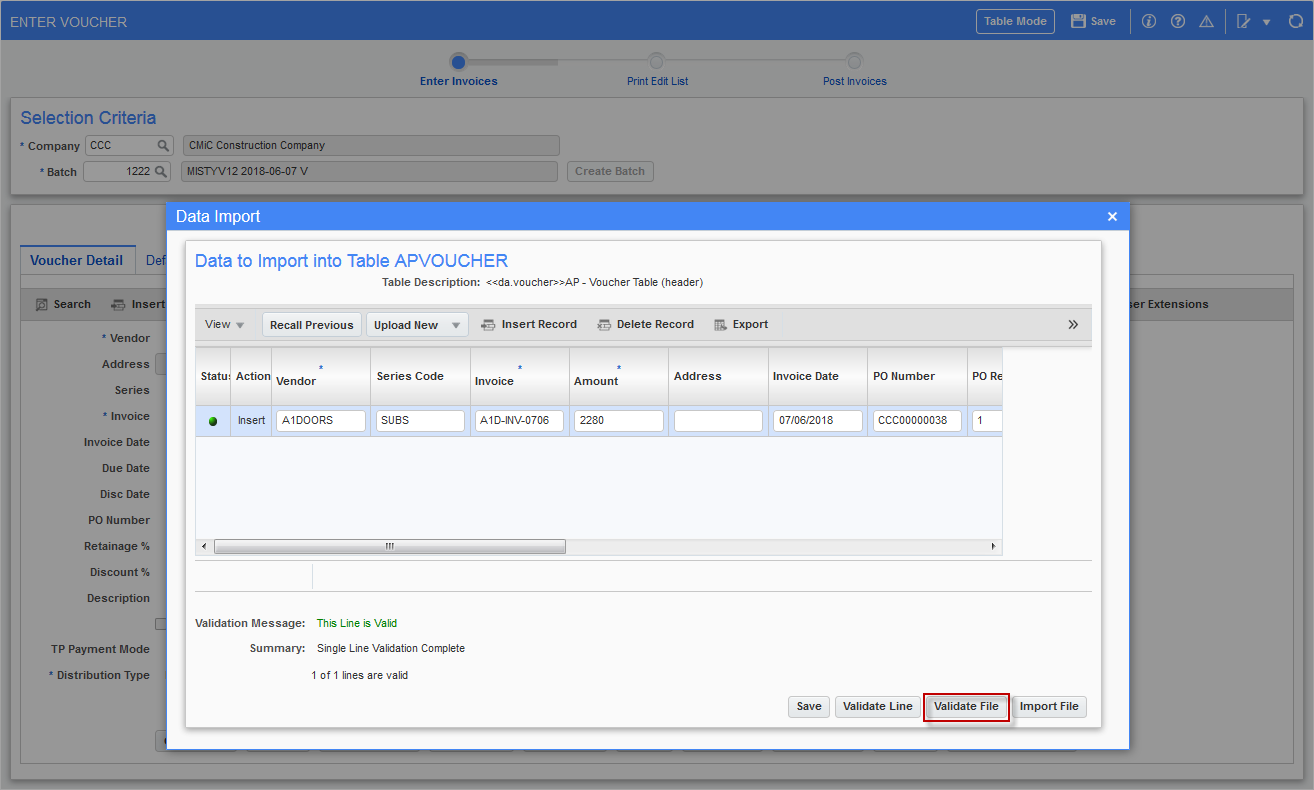Refresh using the circular arrow icon

1296,20
